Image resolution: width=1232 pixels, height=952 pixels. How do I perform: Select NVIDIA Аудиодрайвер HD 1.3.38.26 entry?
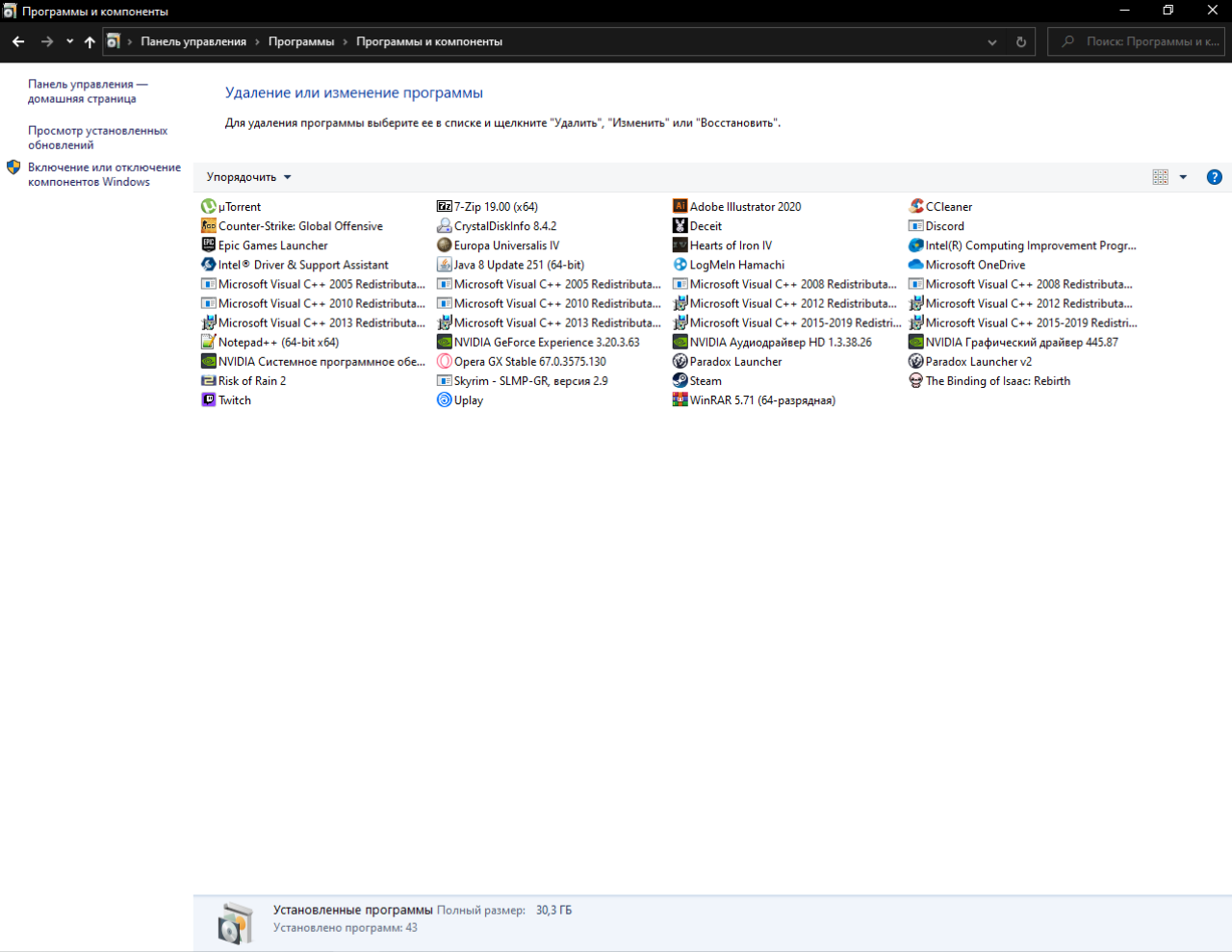coord(773,342)
